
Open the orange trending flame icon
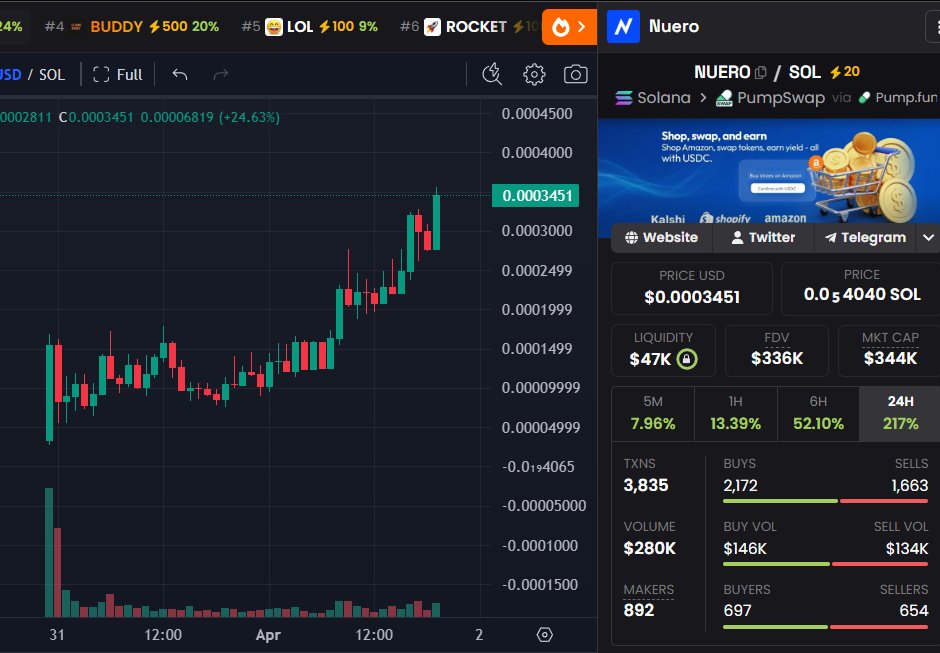[561, 26]
